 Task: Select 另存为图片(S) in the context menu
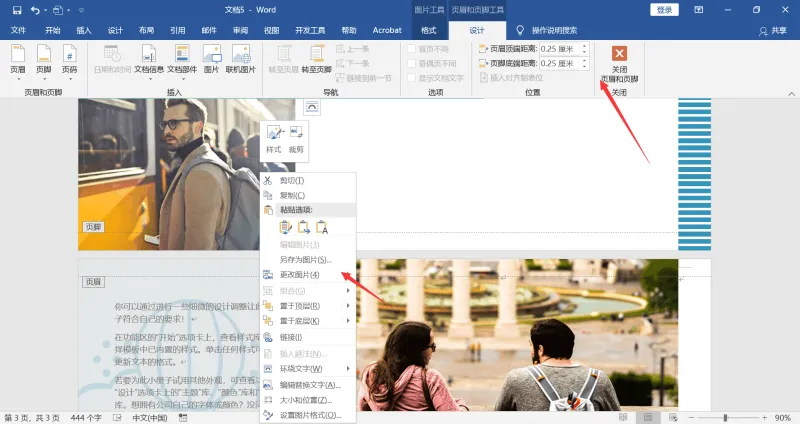pyautogui.click(x=308, y=260)
